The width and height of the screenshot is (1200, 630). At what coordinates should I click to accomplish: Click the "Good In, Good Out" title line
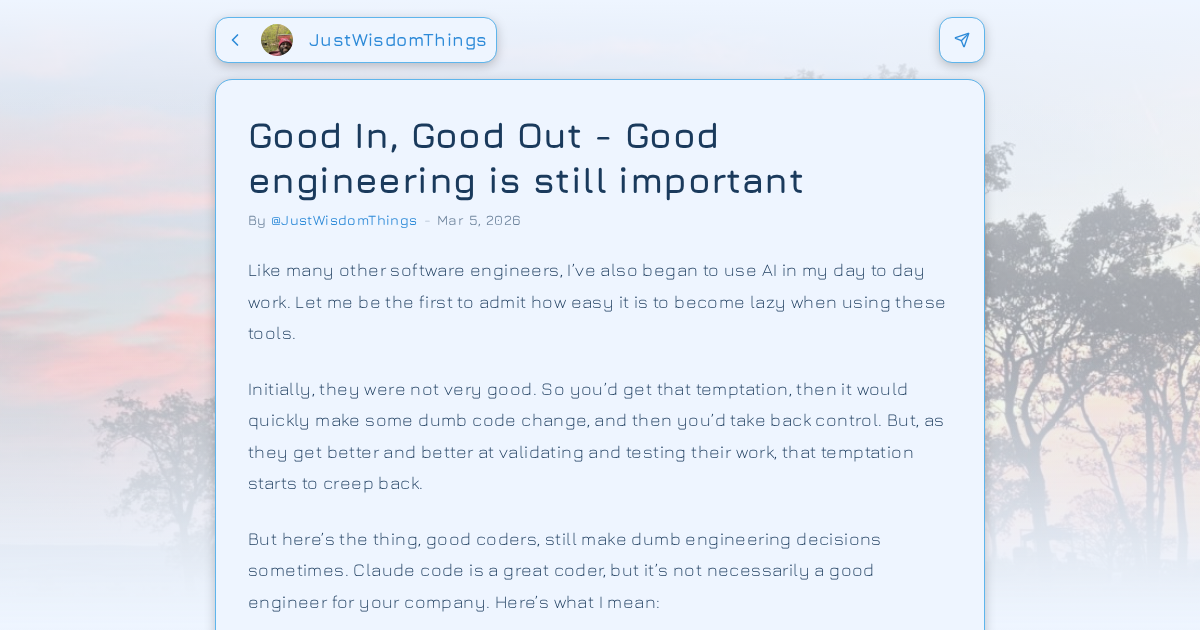pyautogui.click(x=484, y=135)
